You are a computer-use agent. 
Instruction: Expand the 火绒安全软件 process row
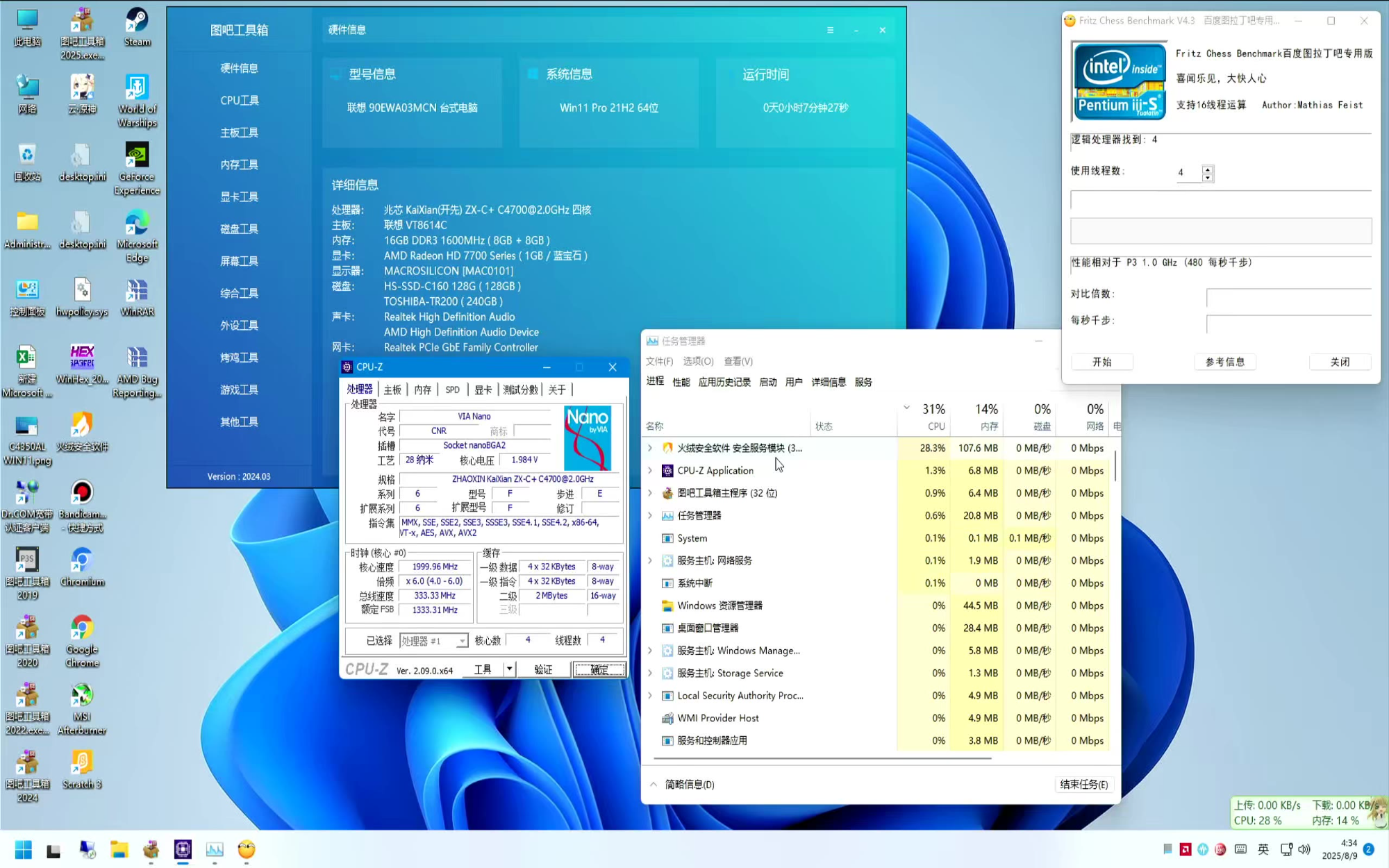[x=650, y=448]
